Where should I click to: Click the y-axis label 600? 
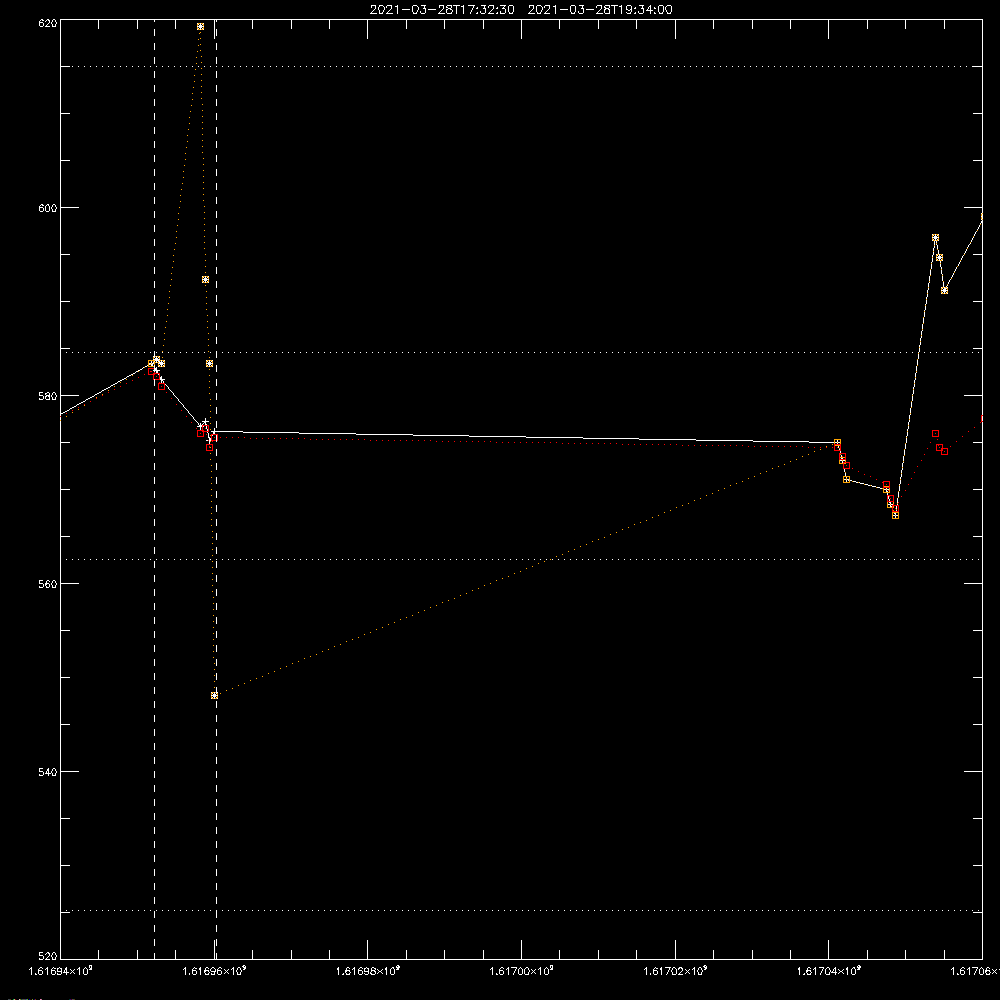click(48, 208)
